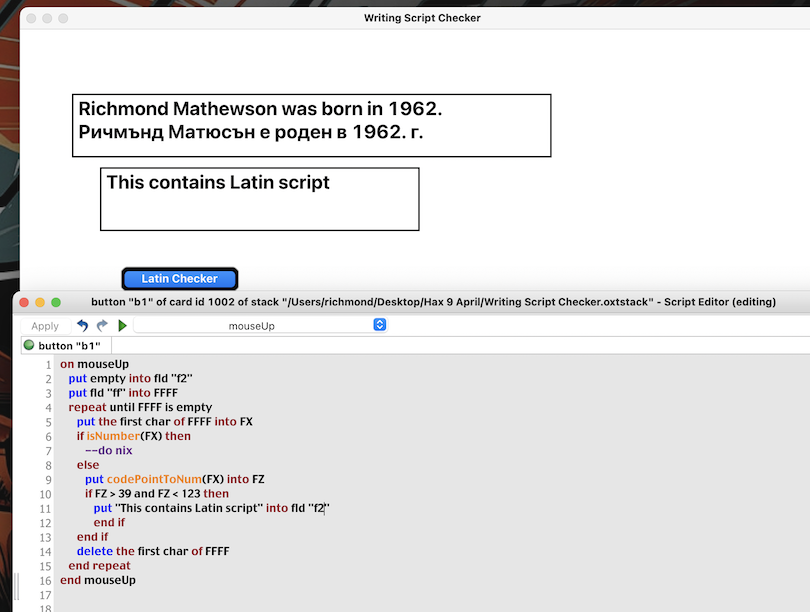This screenshot has height=612, width=810.
Task: Click the Cyrillic text line in the top field
Action: (x=251, y=132)
